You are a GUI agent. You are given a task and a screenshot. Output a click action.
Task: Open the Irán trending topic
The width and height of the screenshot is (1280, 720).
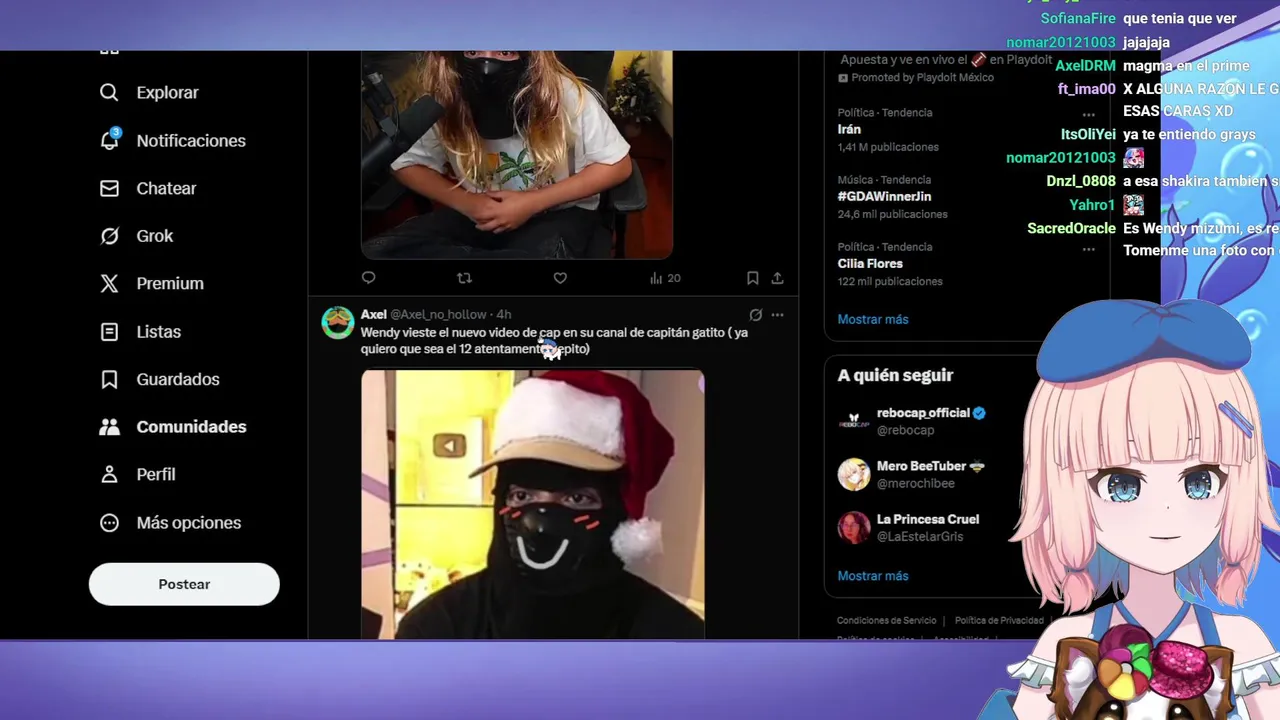pos(849,129)
